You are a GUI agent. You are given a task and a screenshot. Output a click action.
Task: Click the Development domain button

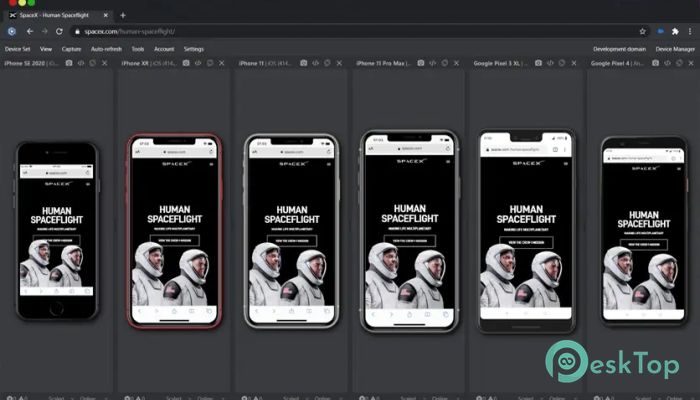pyautogui.click(x=619, y=49)
